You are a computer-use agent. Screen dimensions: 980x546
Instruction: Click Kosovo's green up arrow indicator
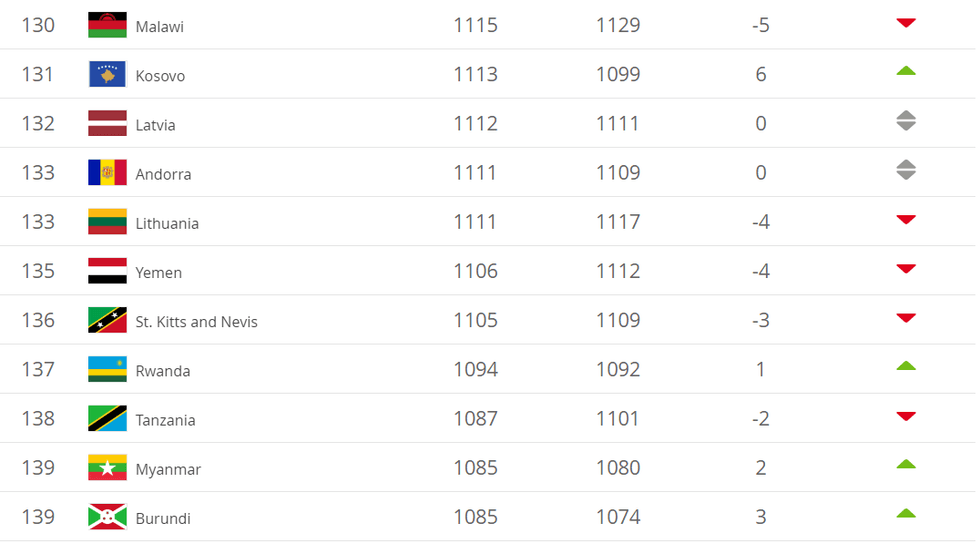[906, 71]
